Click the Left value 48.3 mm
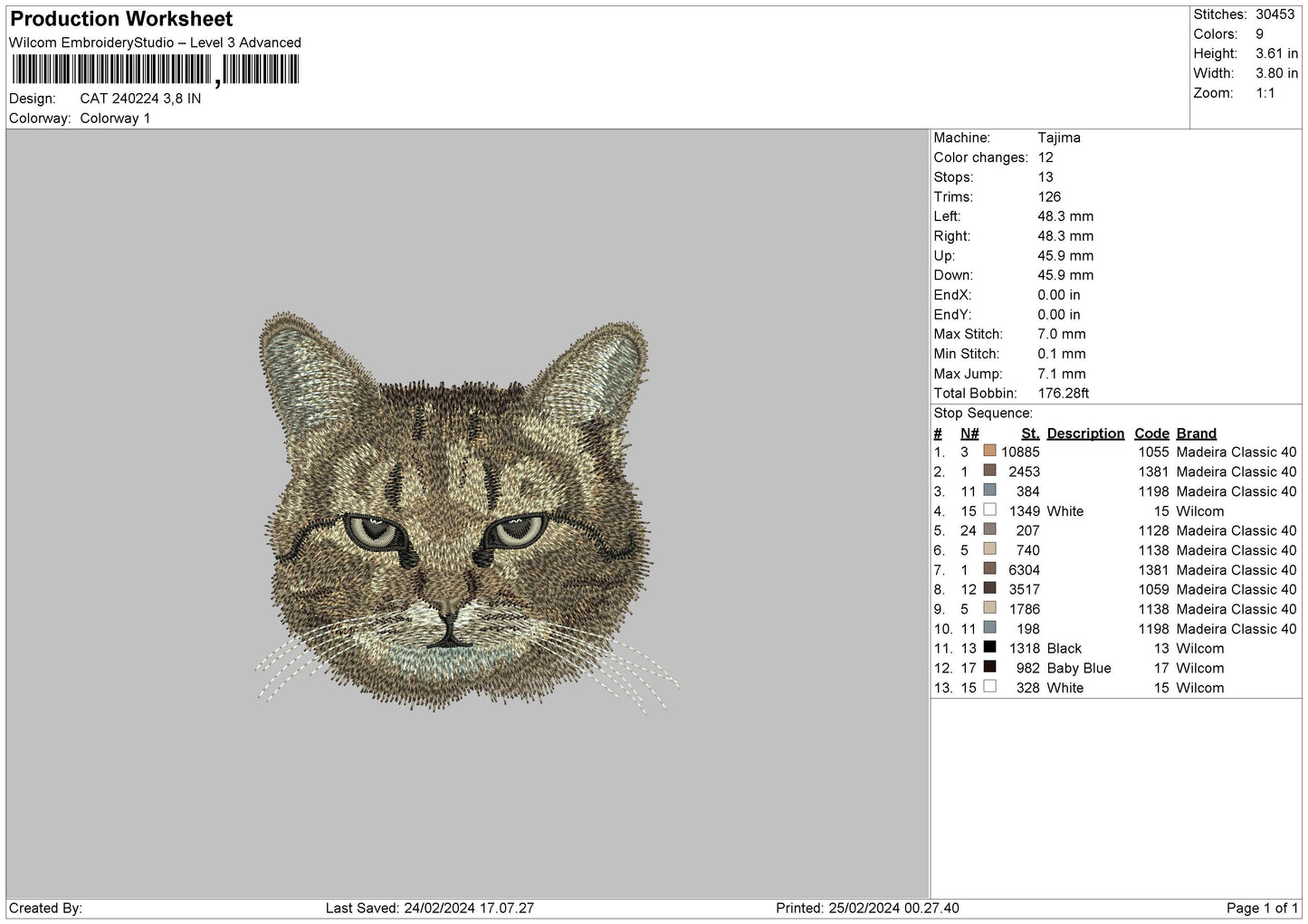Viewport: 1308px width, 924px height. coord(1065,216)
